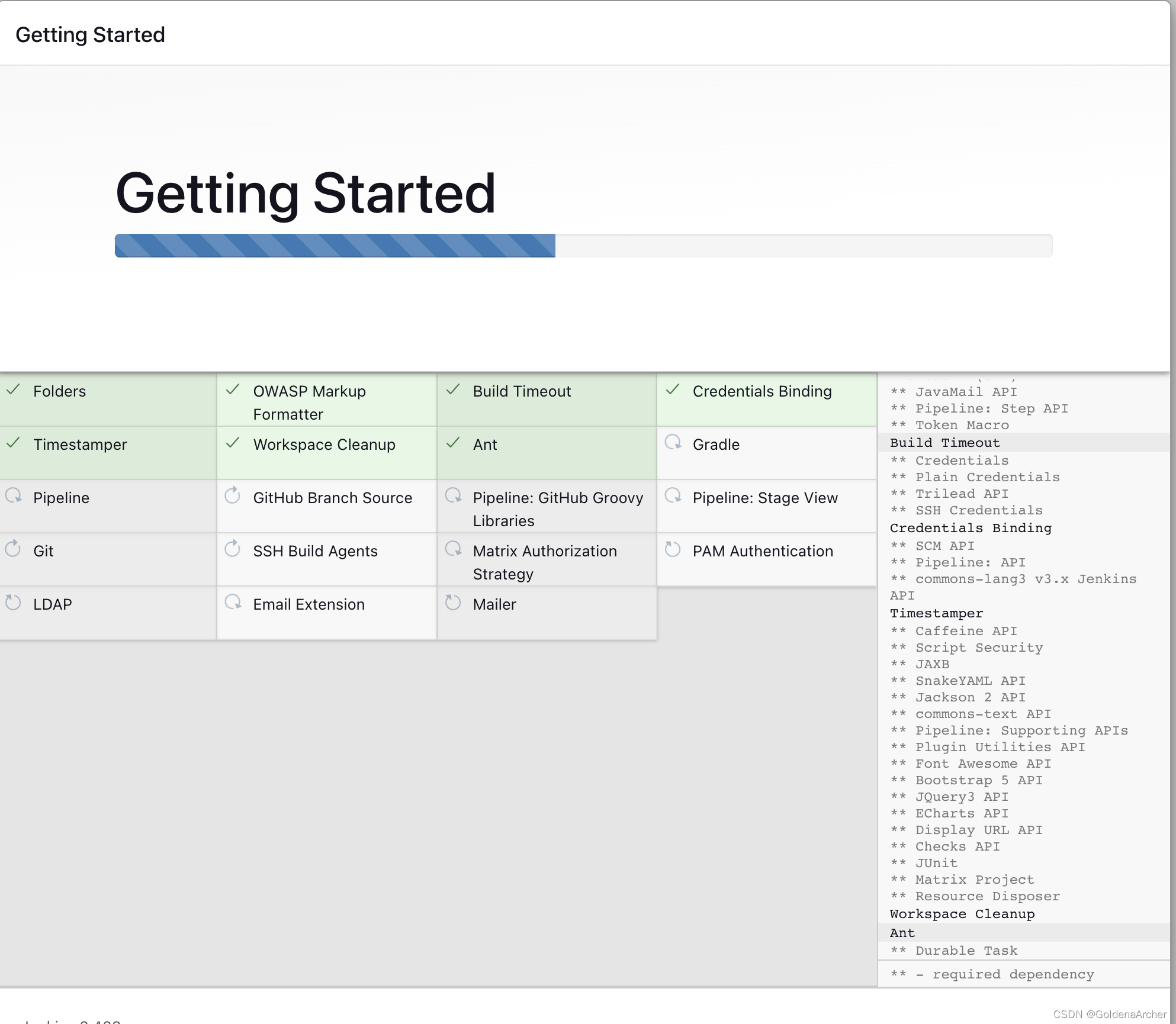Click the JavaMail API dependency line

pos(953,391)
